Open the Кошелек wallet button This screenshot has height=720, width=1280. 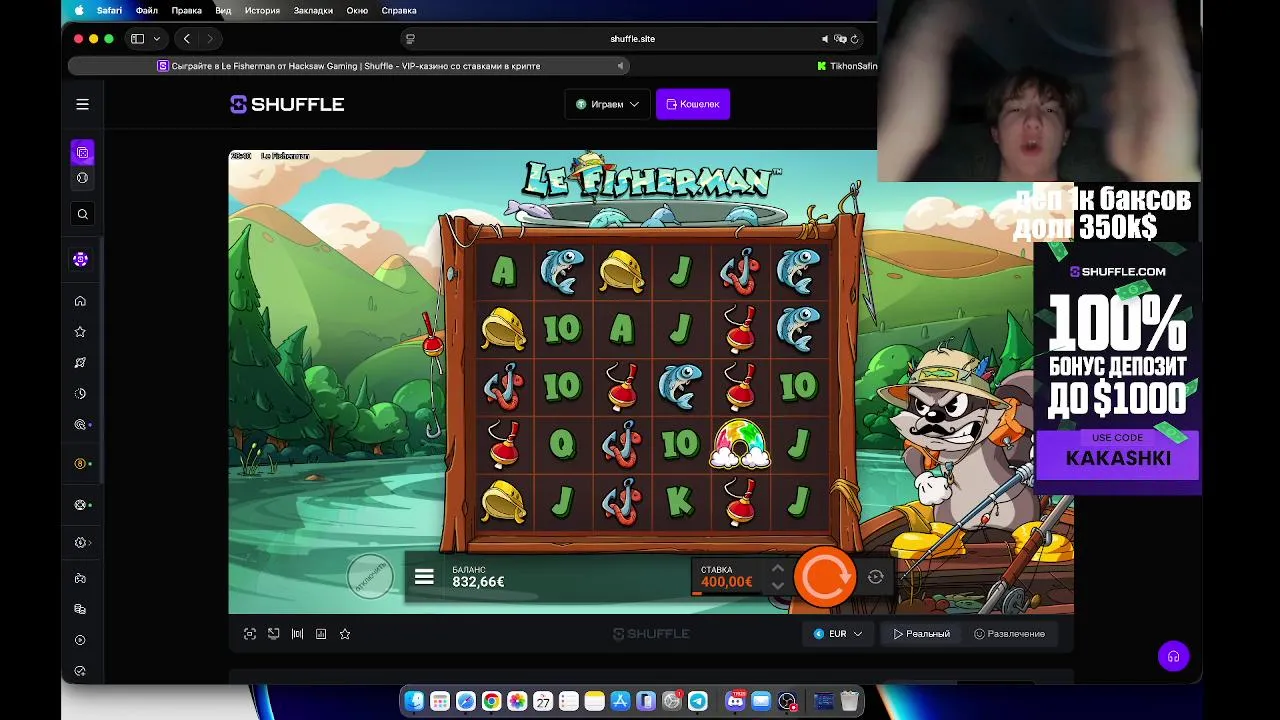point(693,104)
